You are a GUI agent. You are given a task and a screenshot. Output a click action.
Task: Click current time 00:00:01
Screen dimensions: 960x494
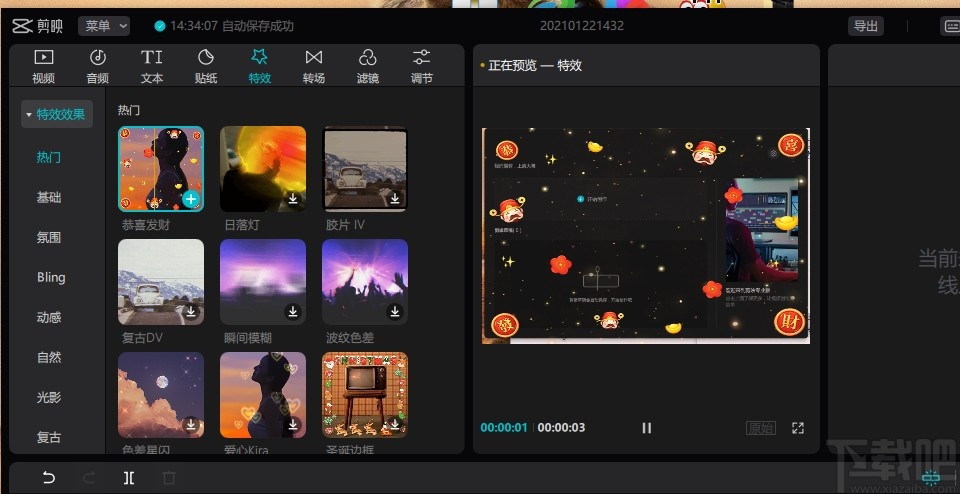coord(504,427)
